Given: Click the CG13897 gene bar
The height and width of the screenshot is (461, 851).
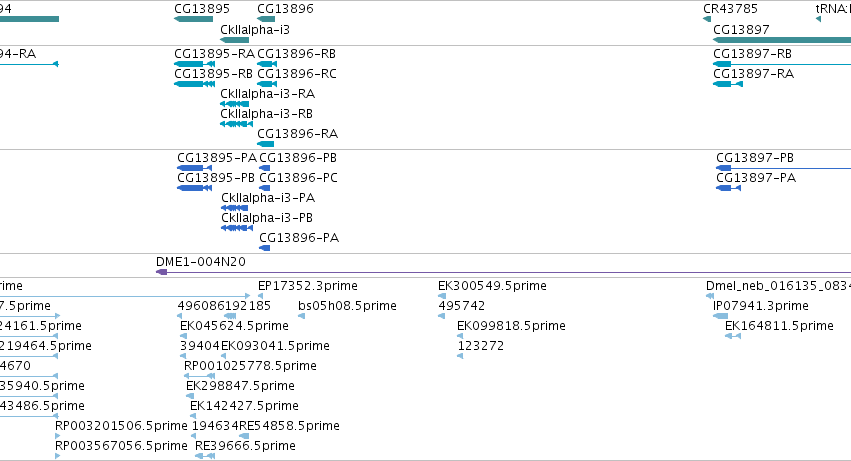Looking at the screenshot, I should [782, 40].
